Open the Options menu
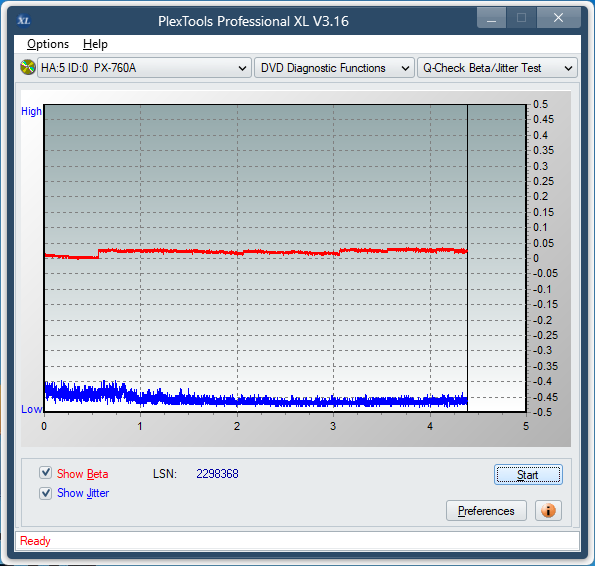The height and width of the screenshot is (566, 595). tap(48, 44)
